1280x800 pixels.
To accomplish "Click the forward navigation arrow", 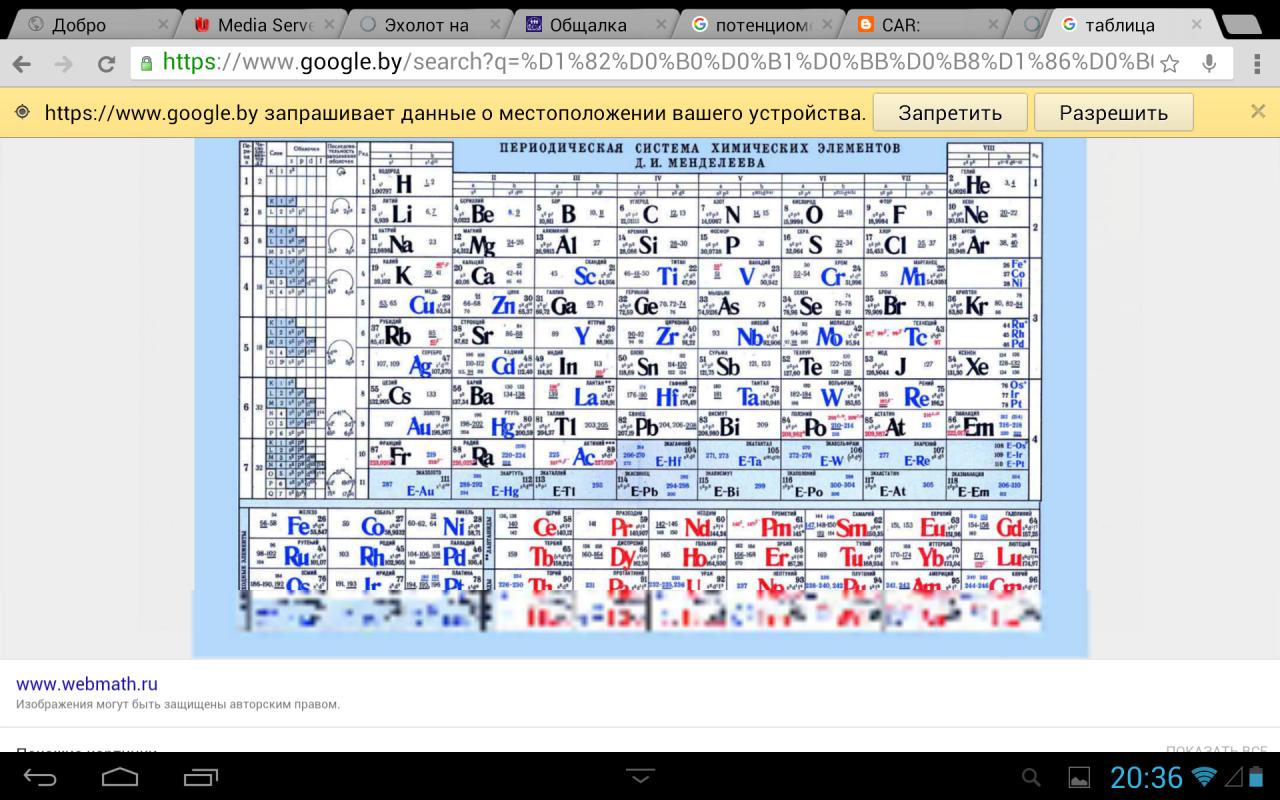I will coord(64,64).
